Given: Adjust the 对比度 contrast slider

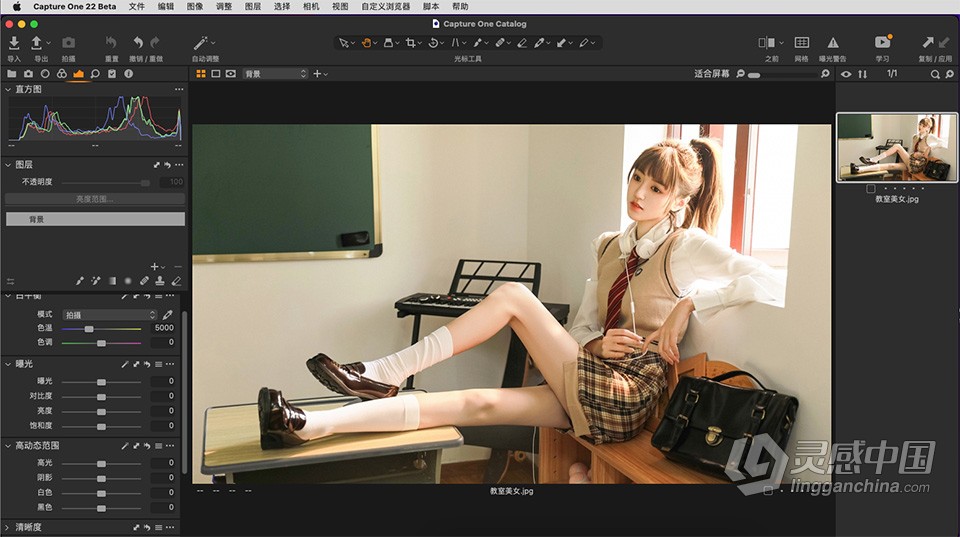Looking at the screenshot, I should (x=102, y=396).
